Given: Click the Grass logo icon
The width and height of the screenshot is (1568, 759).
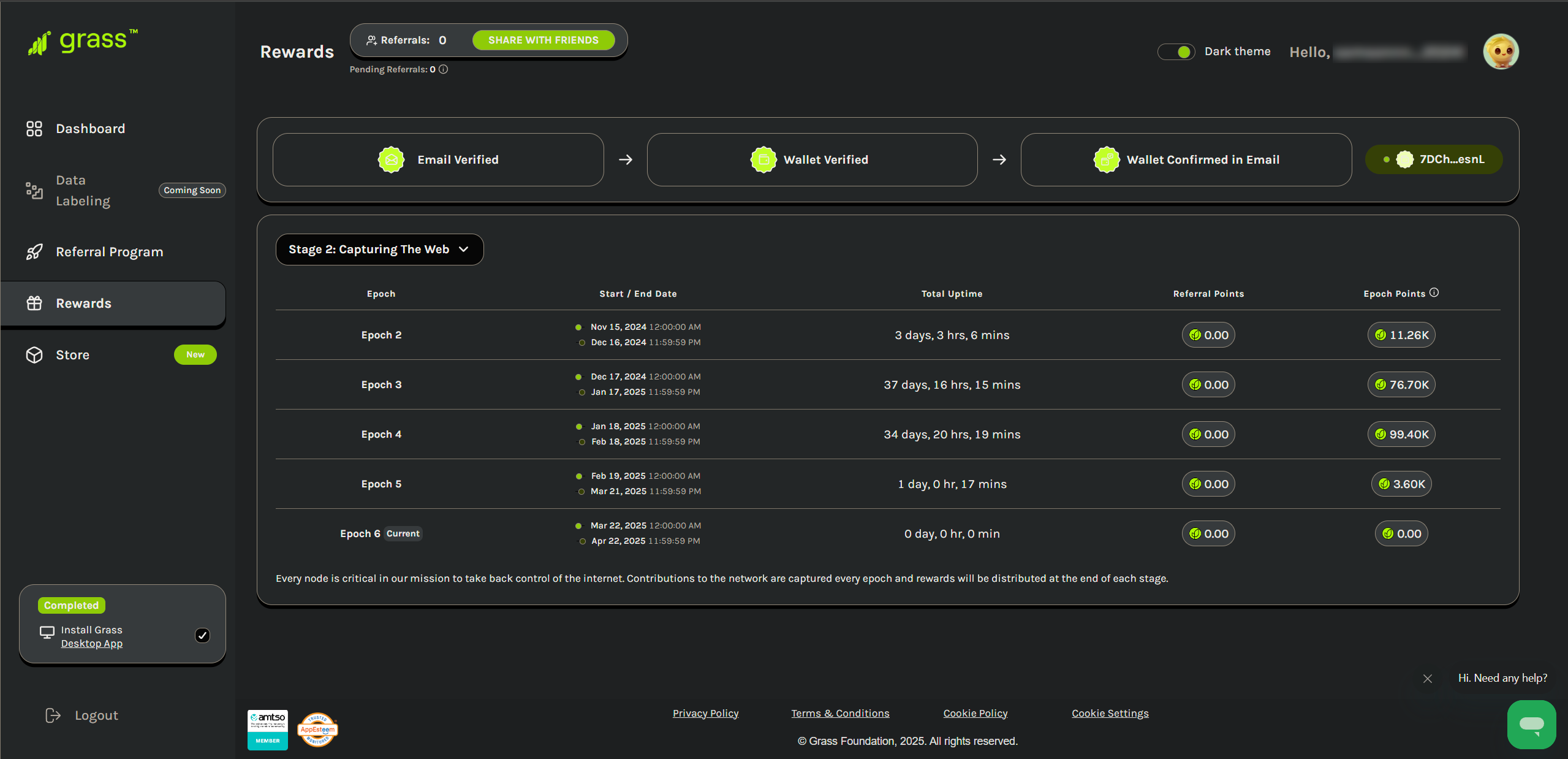Looking at the screenshot, I should tap(39, 43).
